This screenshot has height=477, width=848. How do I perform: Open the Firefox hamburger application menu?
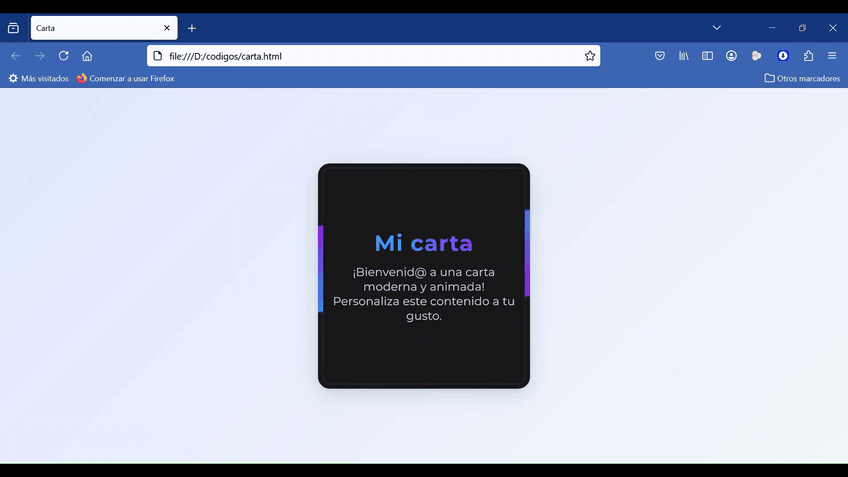pos(832,56)
